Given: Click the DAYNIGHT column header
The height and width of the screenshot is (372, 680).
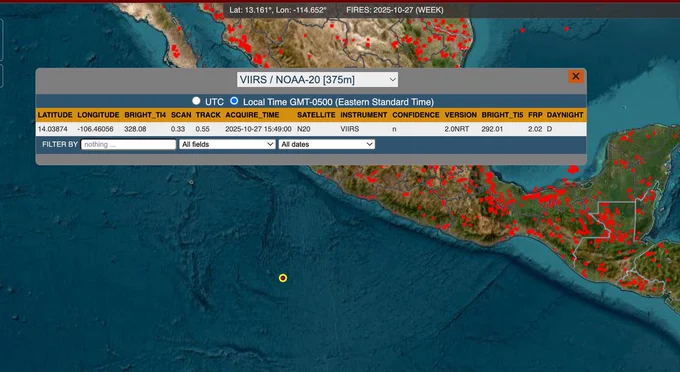Looking at the screenshot, I should click(x=565, y=115).
